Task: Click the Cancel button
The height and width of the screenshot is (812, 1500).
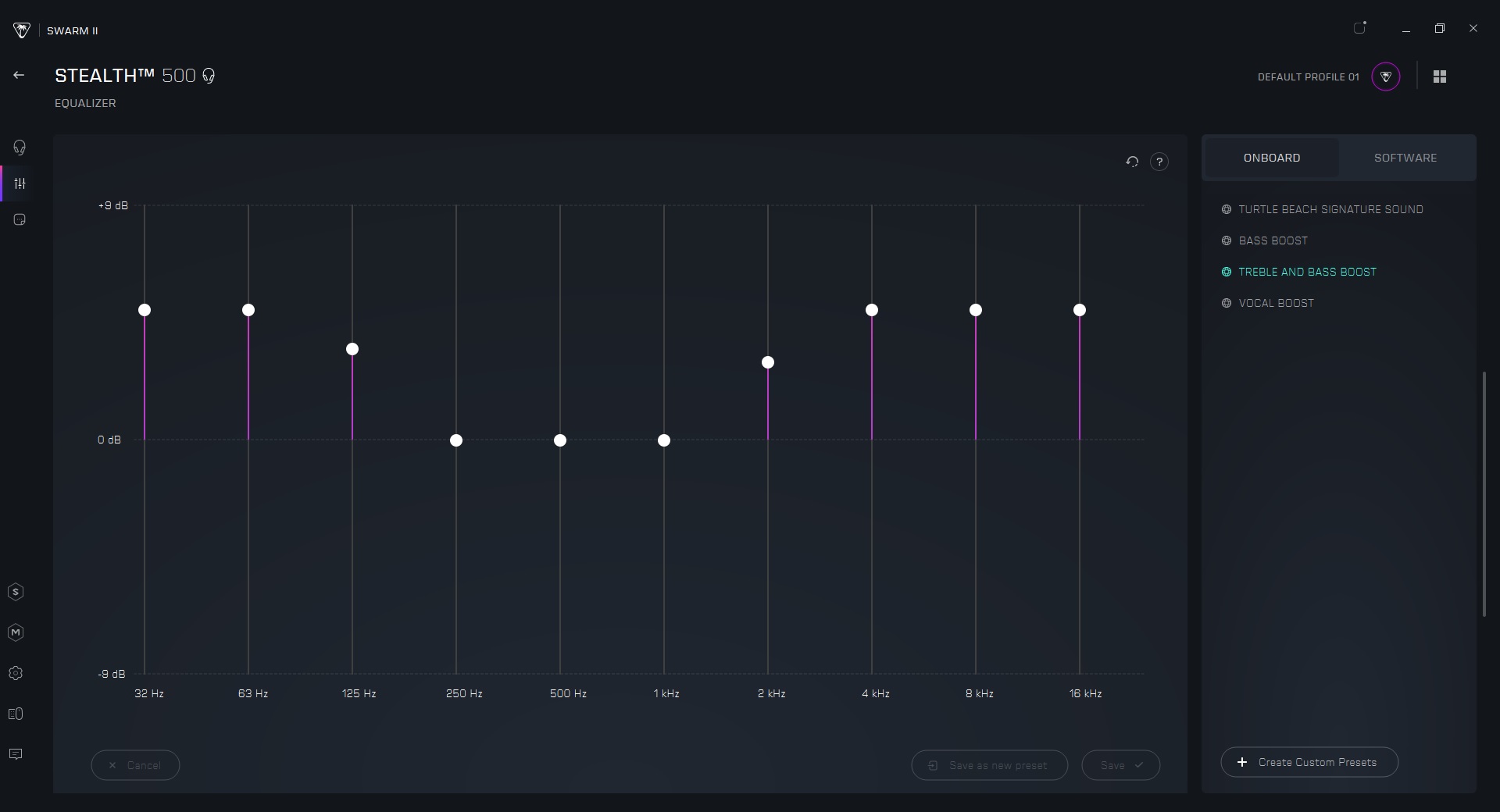Action: [135, 765]
